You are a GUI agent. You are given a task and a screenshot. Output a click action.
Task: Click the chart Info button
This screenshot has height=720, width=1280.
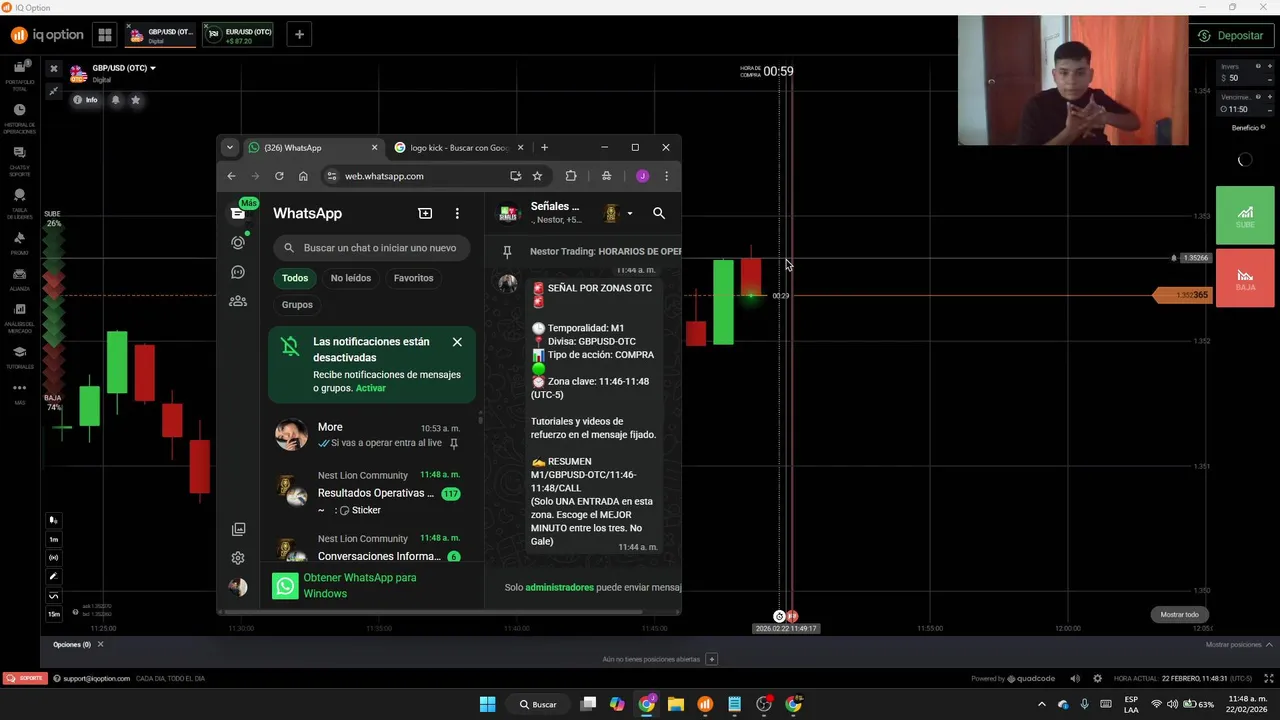pos(86,100)
